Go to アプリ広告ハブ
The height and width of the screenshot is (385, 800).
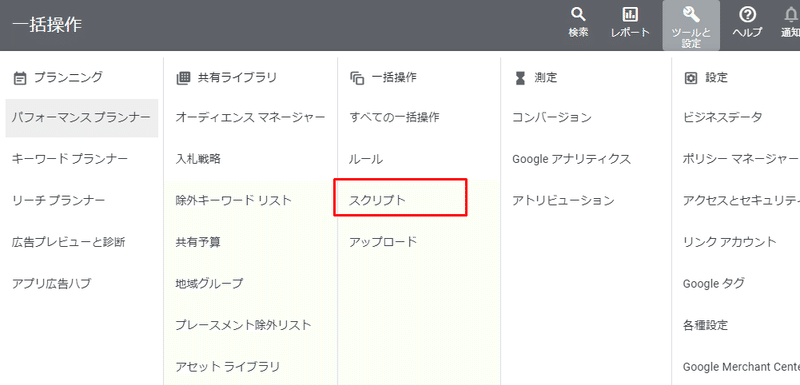click(51, 283)
